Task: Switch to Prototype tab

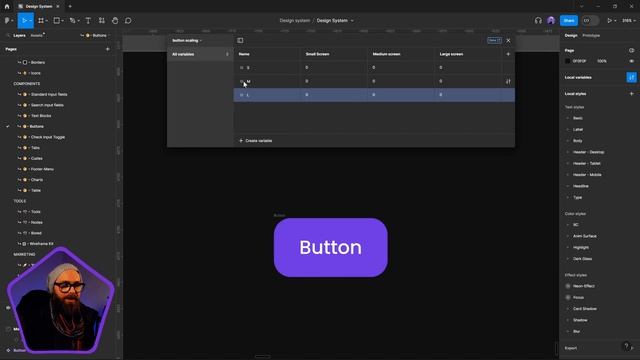Action: coord(591,36)
